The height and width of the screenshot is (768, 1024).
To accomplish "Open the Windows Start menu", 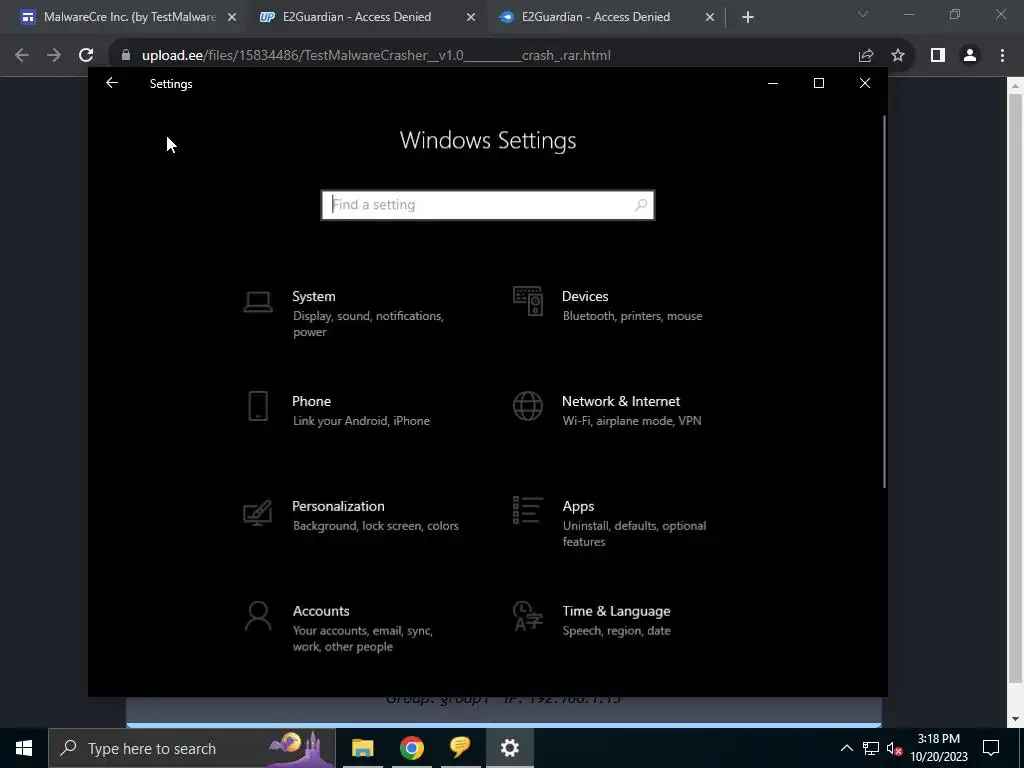I will pos(24,748).
